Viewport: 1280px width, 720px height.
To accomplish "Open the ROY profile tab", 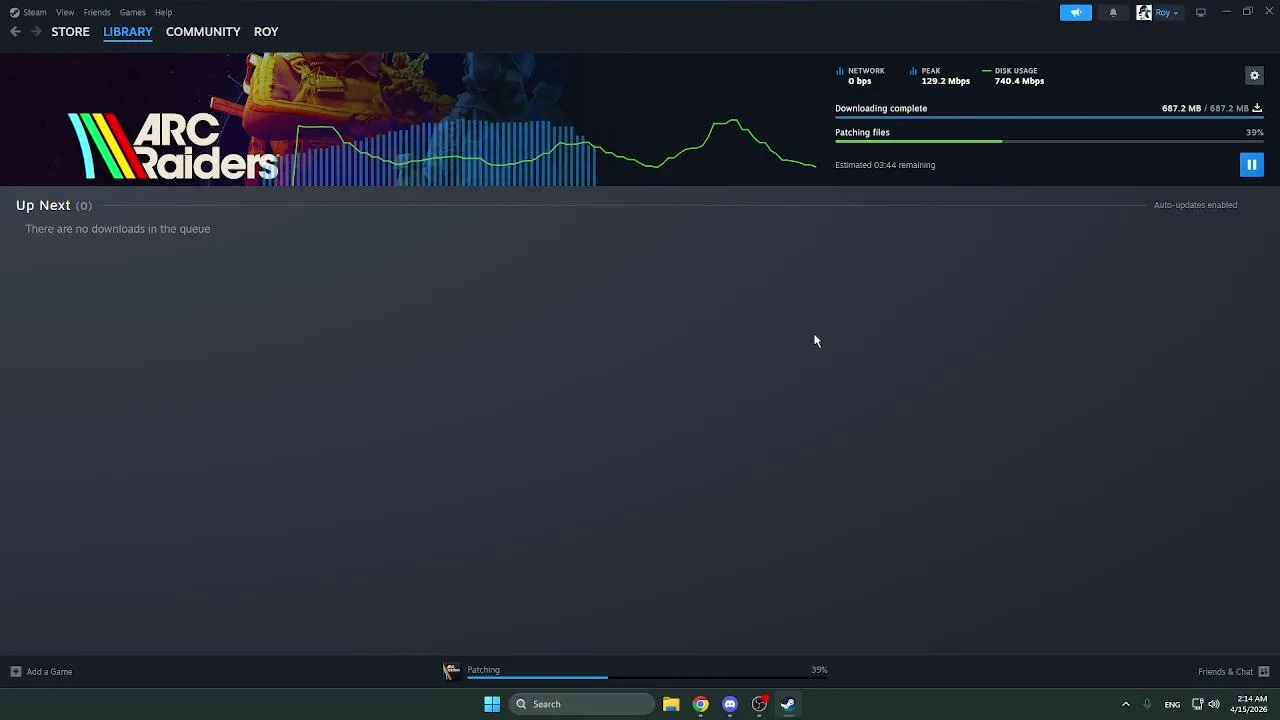I will point(266,32).
